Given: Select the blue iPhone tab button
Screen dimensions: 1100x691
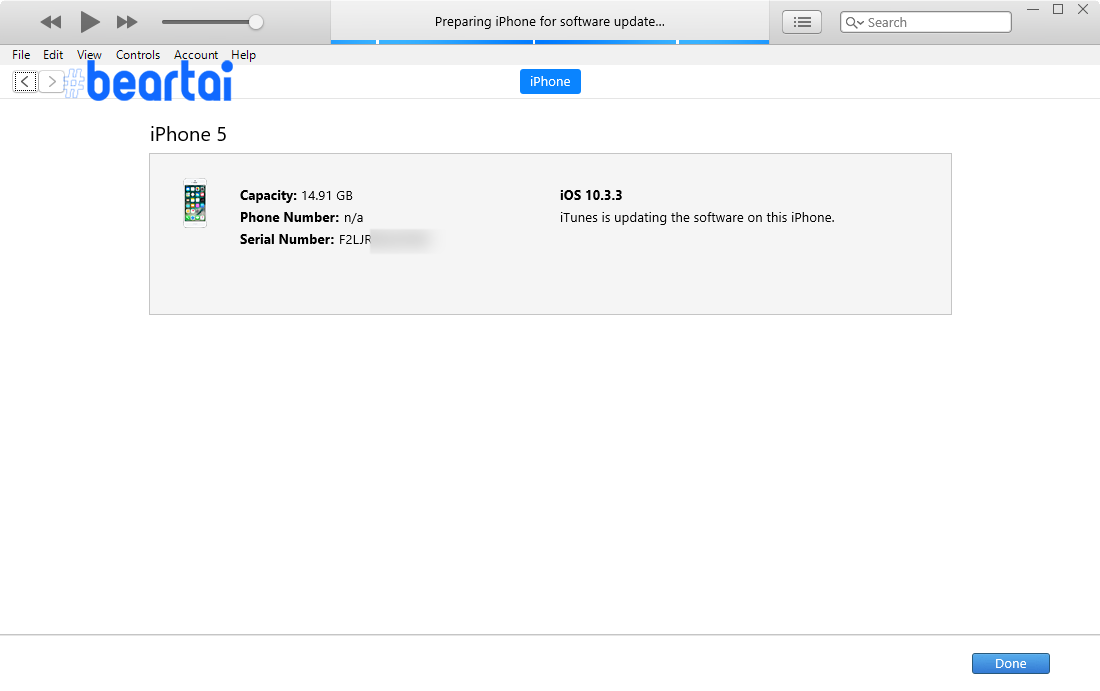Looking at the screenshot, I should coord(550,81).
